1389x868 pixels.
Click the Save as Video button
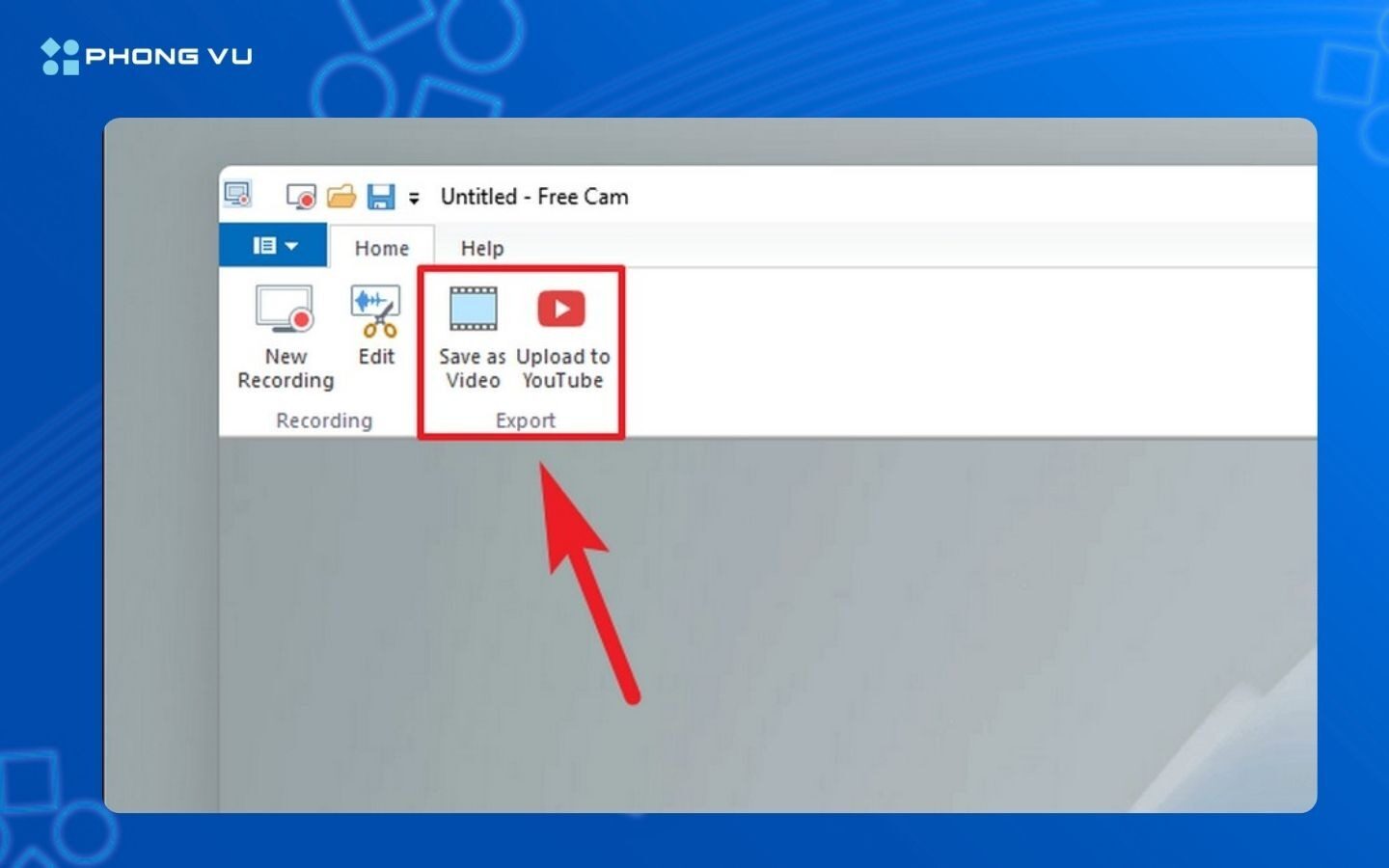click(473, 338)
